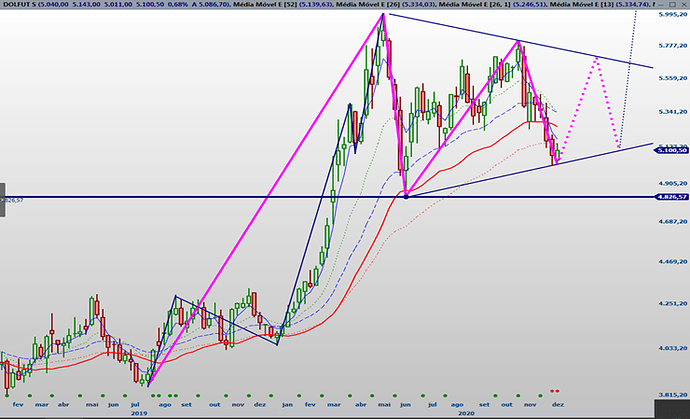Select the 5.100,50 current price tag
The width and height of the screenshot is (690, 419).
[x=671, y=151]
